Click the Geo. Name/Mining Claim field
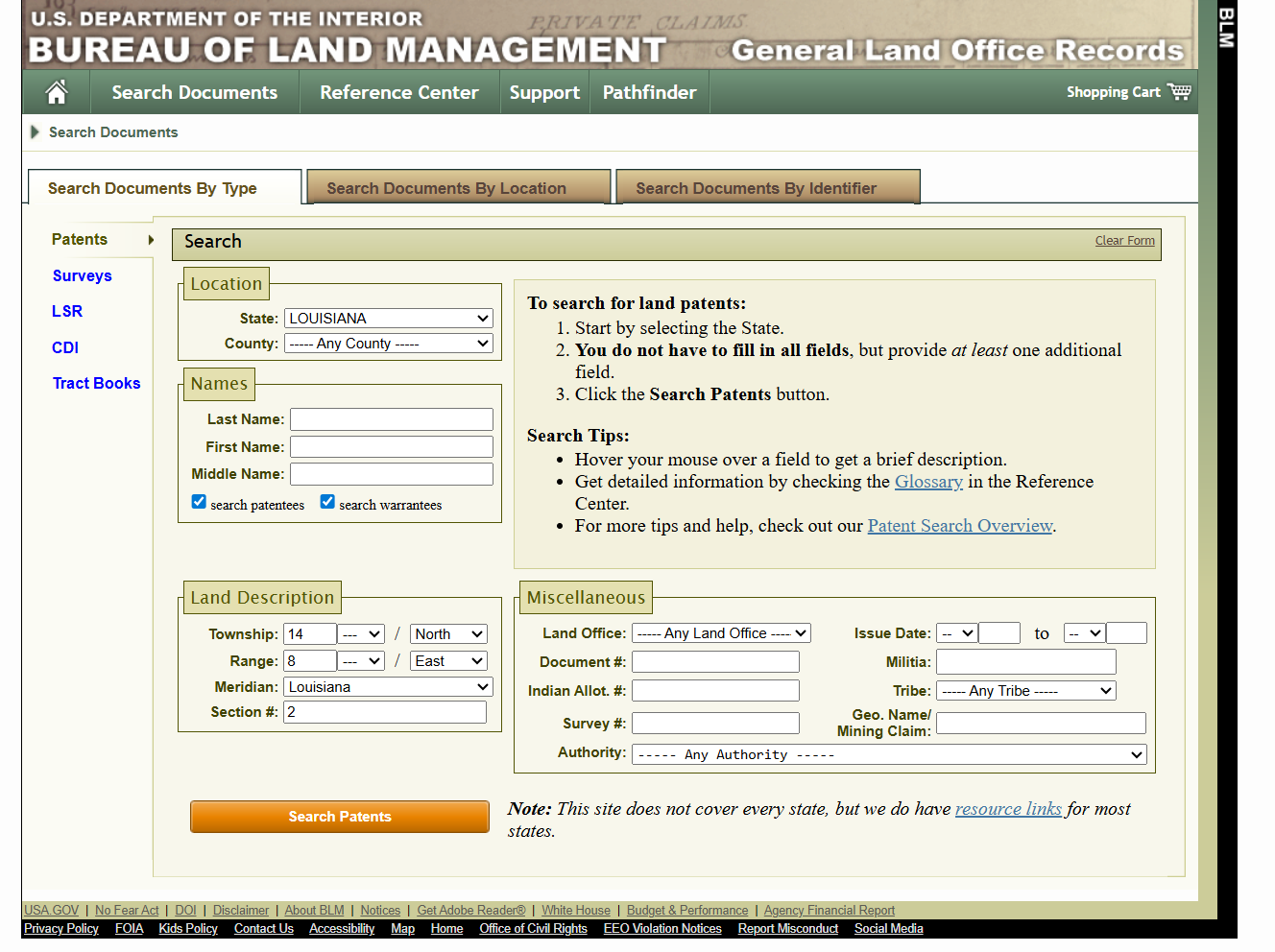The height and width of the screenshot is (952, 1275). click(1041, 724)
